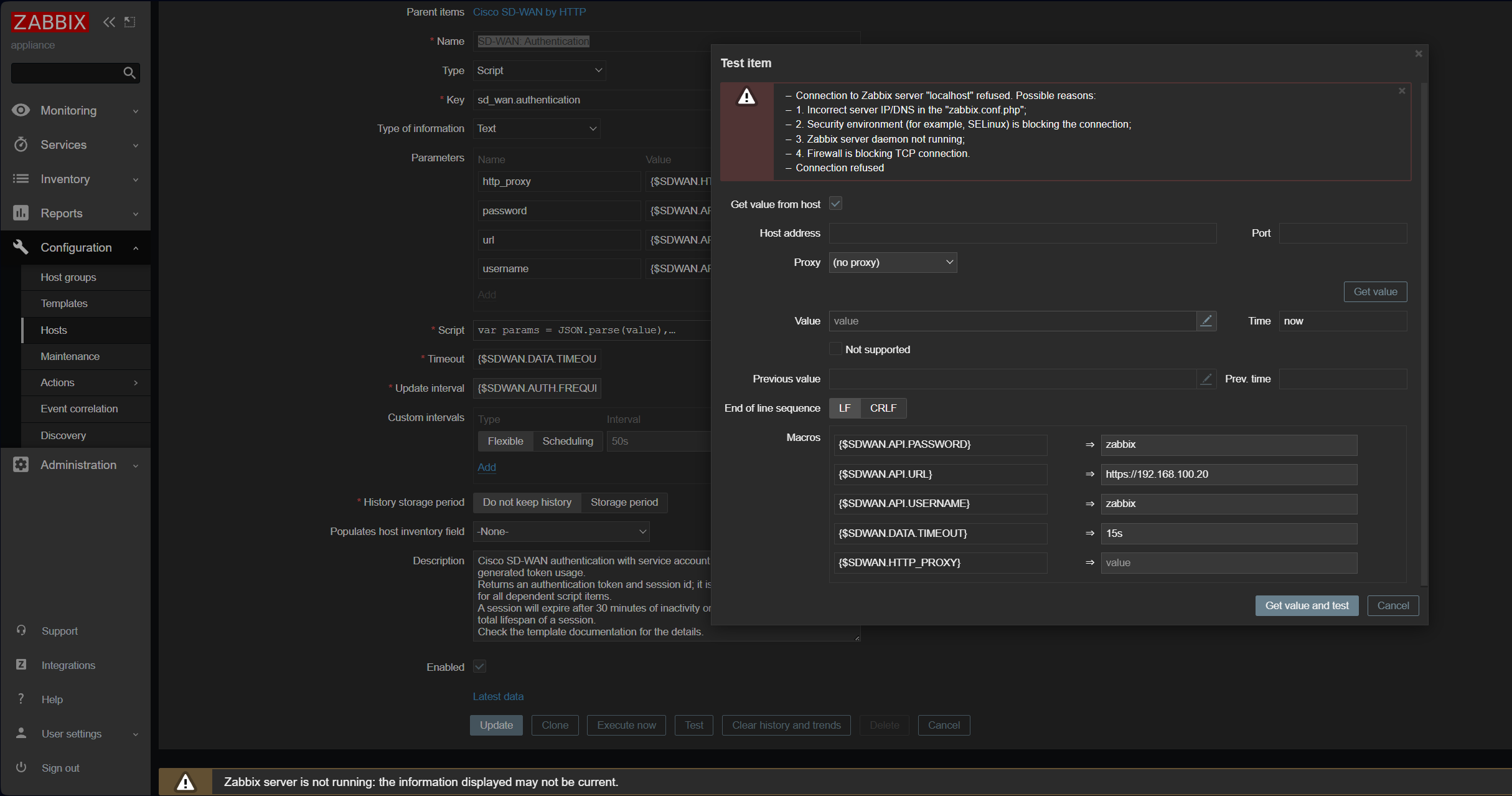The height and width of the screenshot is (796, 1512).
Task: Open the Latest data link
Action: tap(498, 696)
